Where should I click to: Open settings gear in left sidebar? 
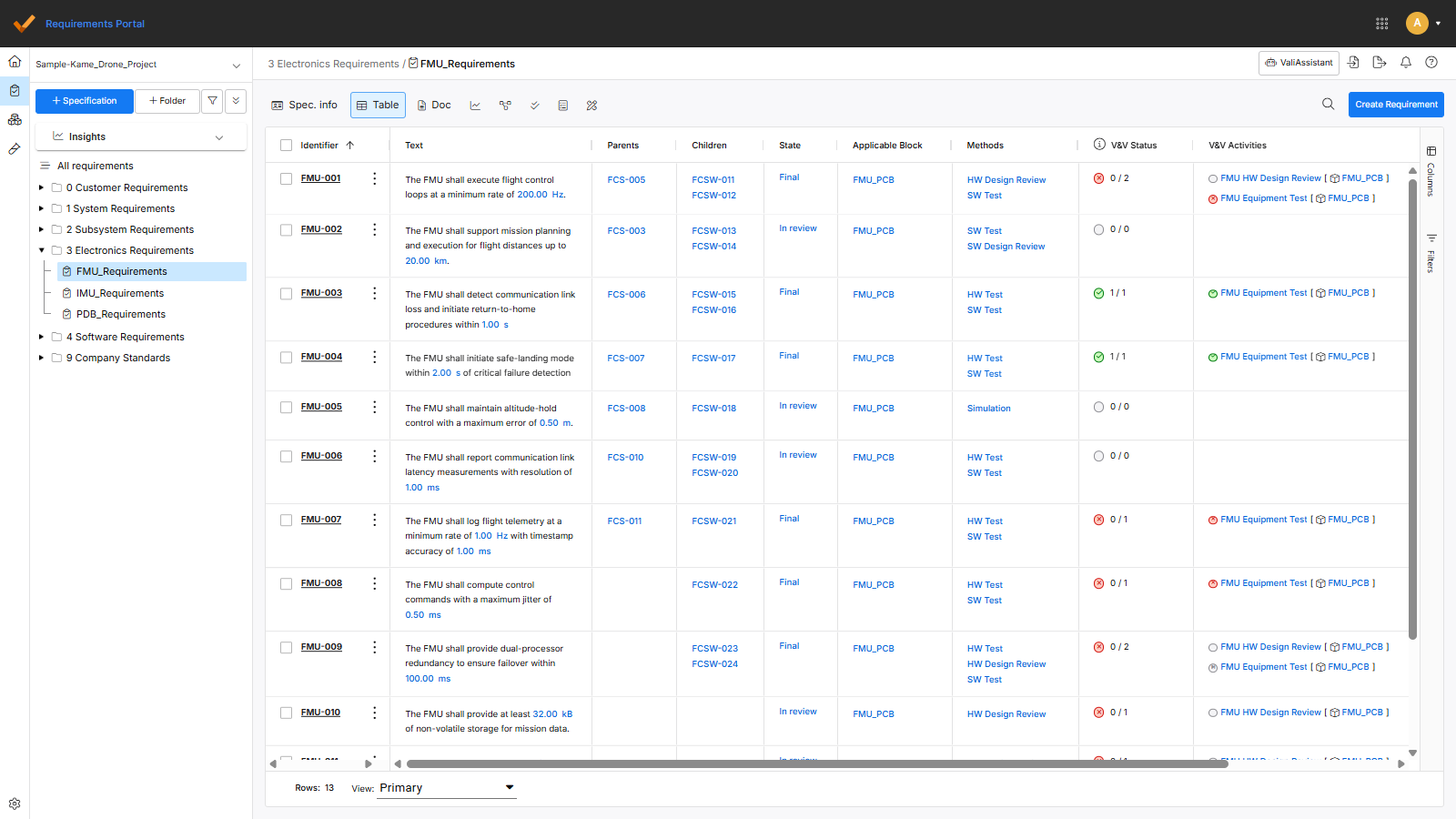tap(15, 804)
